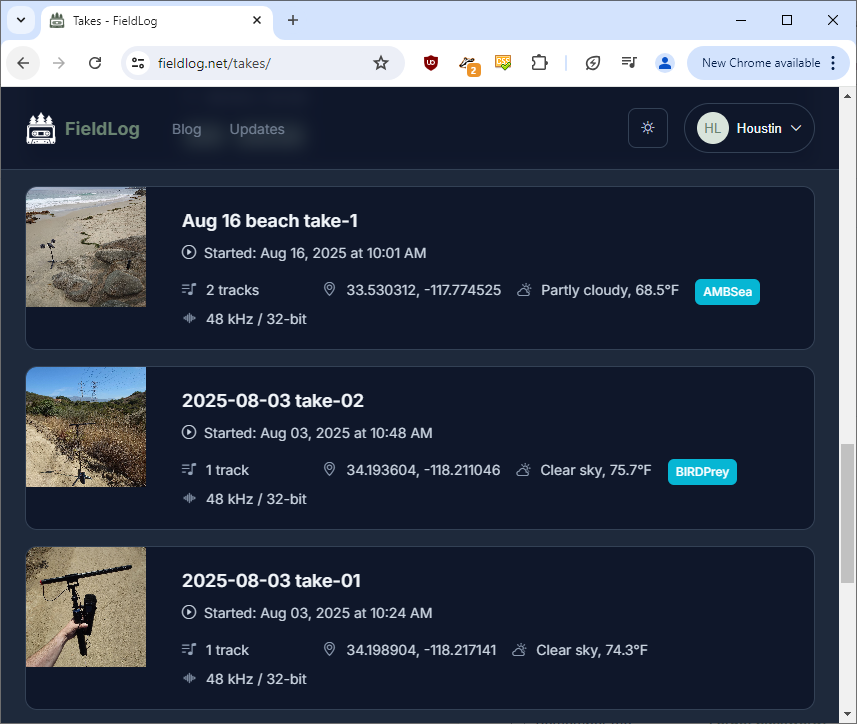The height and width of the screenshot is (724, 857).
Task: Click the location pin beside 34.193604 coordinates
Action: 329,469
